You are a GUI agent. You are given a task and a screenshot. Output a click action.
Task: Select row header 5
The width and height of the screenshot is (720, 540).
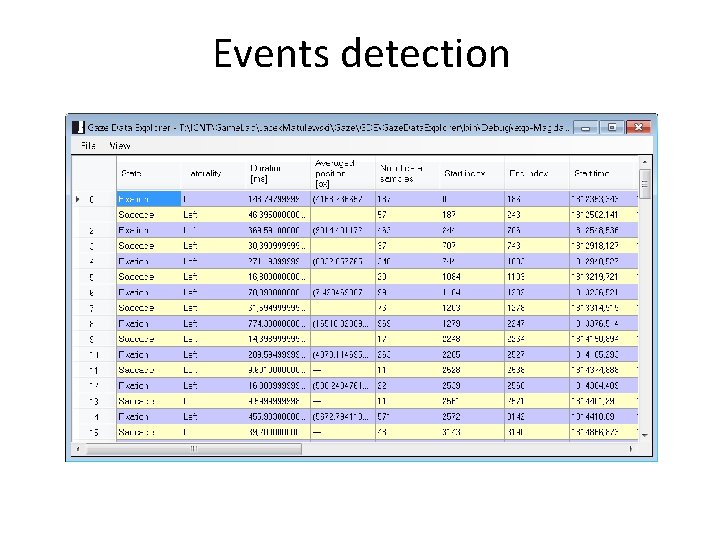click(94, 277)
